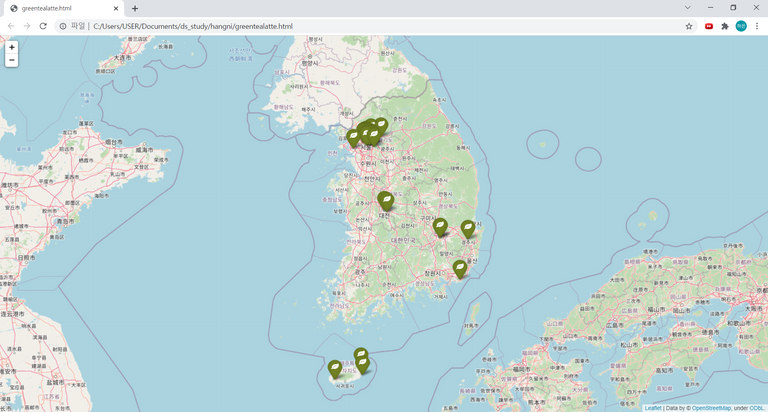Select the westernmost leaf marker on Jeju island
Viewport: 768px width, 412px height.
(335, 369)
